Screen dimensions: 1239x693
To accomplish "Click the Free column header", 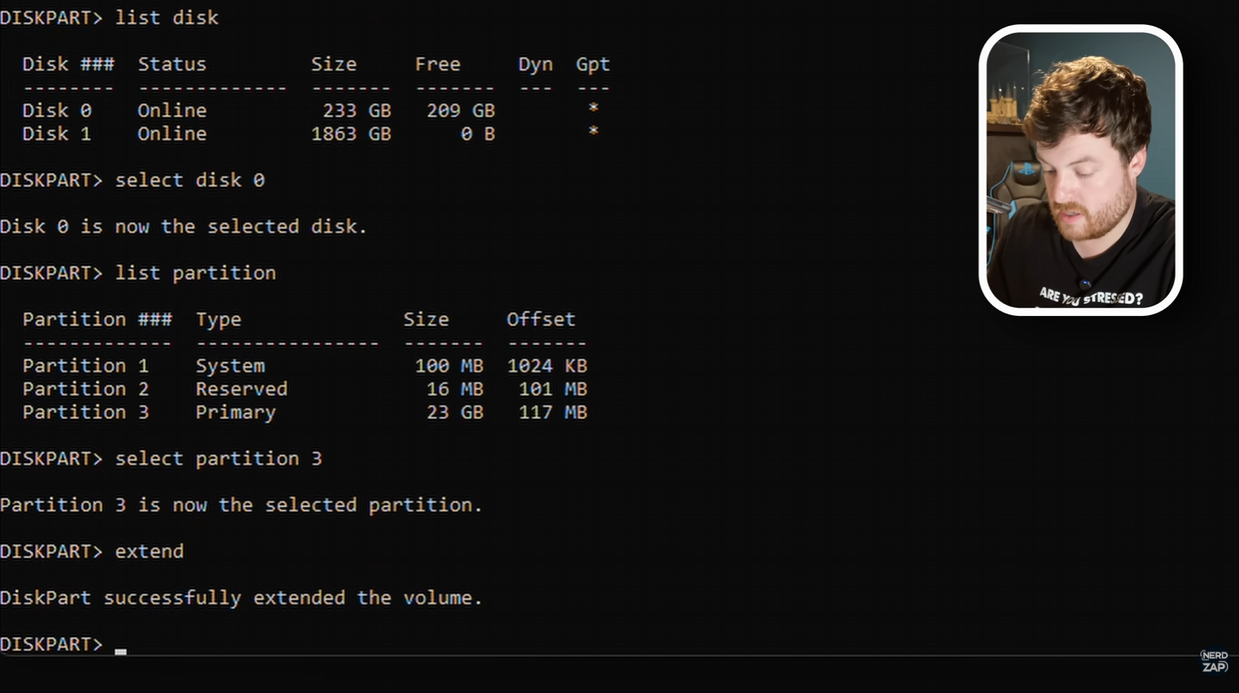I will tap(438, 64).
